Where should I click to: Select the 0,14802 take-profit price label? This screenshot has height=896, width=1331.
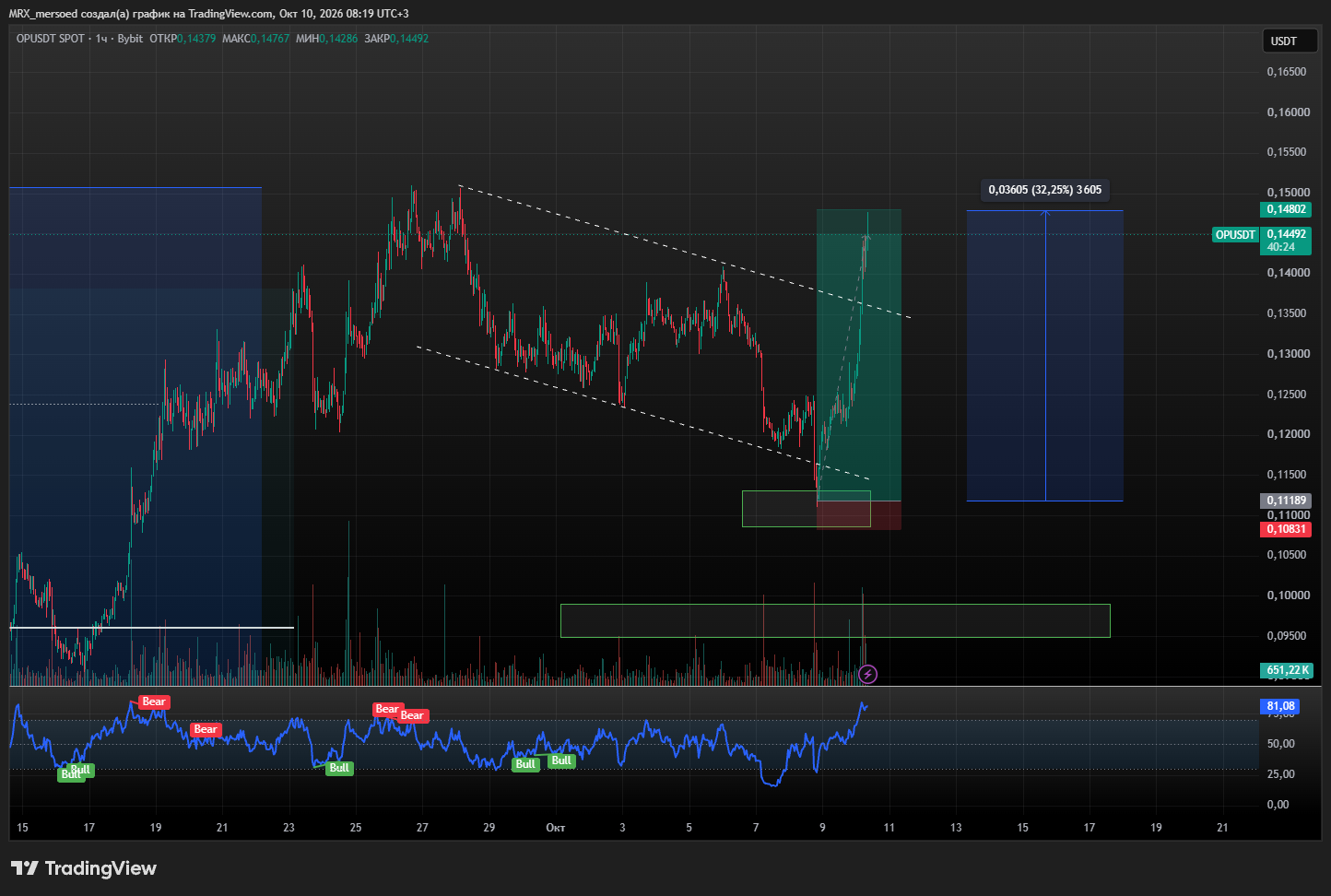(x=1286, y=209)
